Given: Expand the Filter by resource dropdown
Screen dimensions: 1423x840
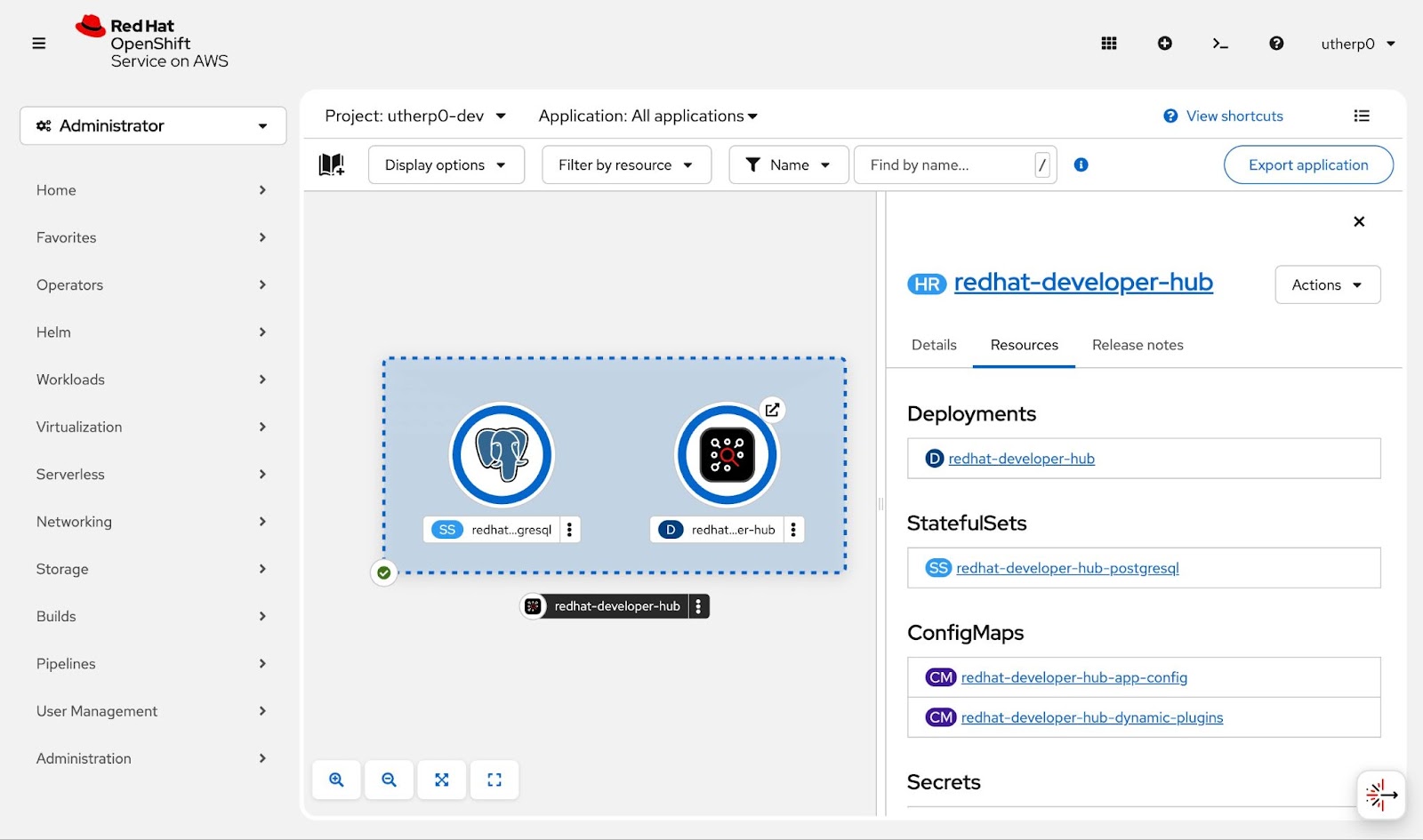Looking at the screenshot, I should click(x=626, y=164).
